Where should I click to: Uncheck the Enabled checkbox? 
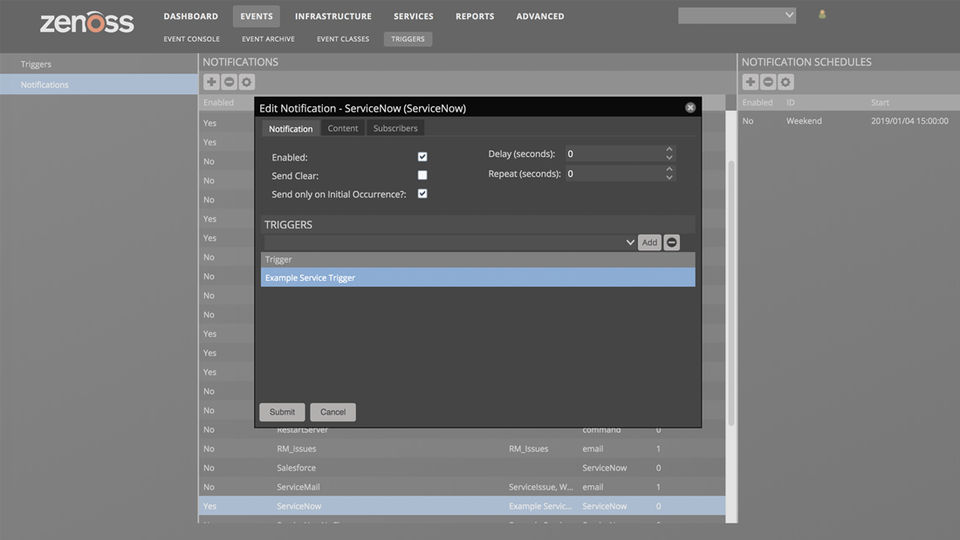pos(422,157)
